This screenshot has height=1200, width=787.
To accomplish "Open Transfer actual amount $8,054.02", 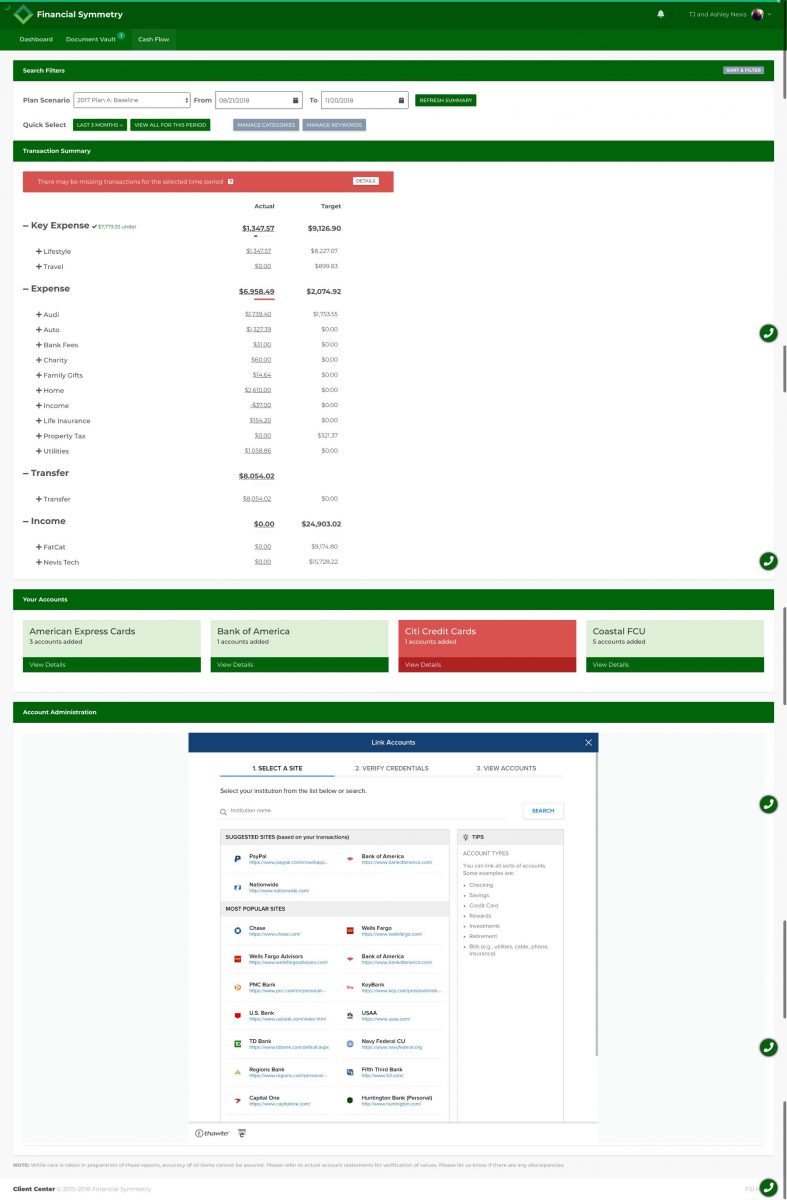I will coord(258,498).
